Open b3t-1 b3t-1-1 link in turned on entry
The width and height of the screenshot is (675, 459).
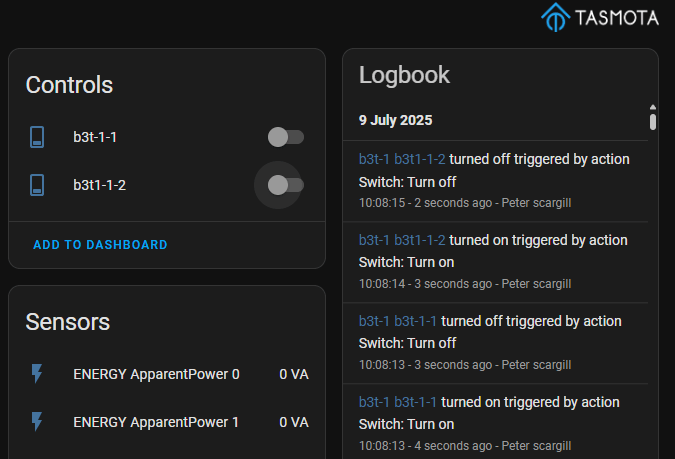398,402
